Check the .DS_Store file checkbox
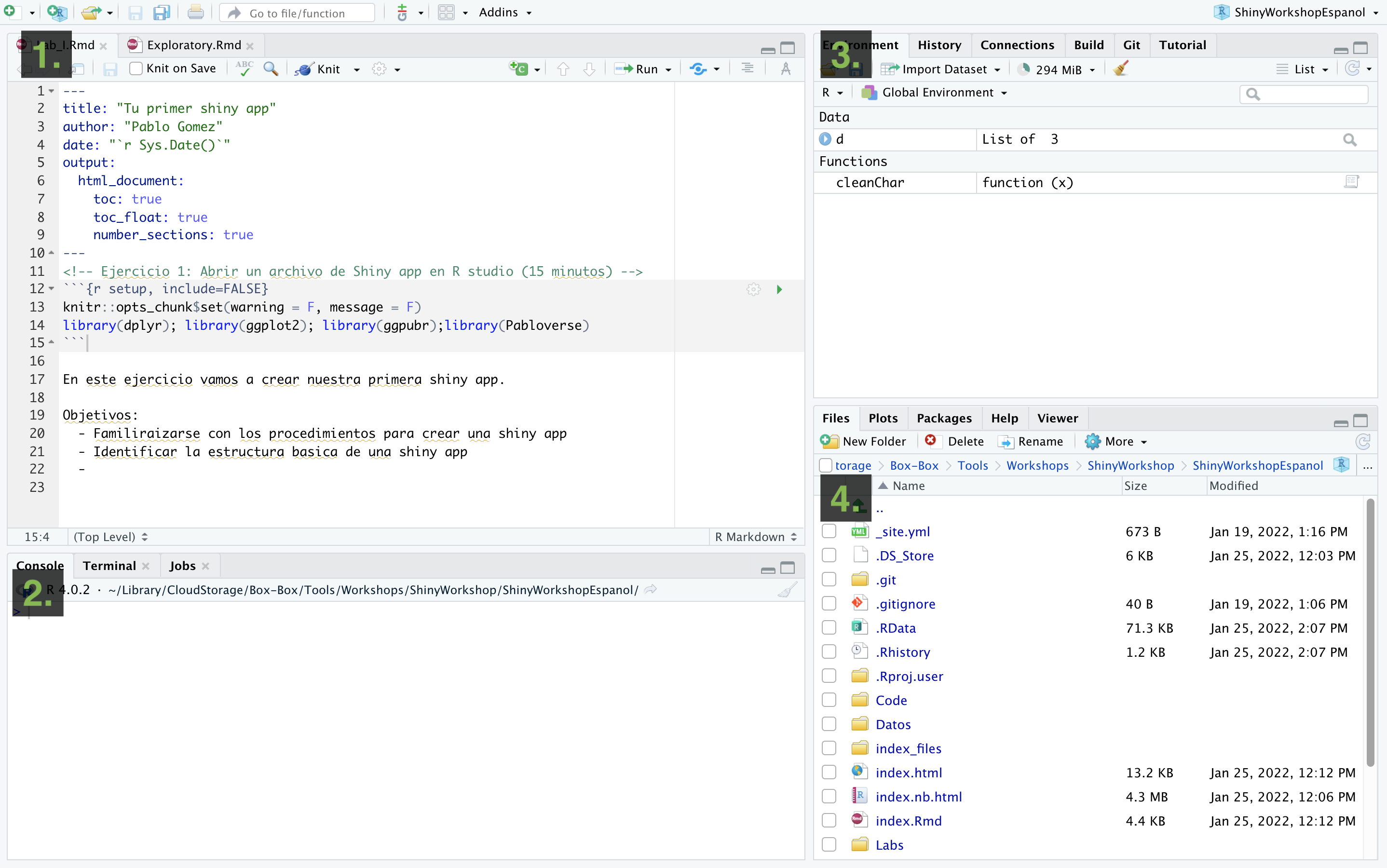The height and width of the screenshot is (868, 1387). click(829, 555)
